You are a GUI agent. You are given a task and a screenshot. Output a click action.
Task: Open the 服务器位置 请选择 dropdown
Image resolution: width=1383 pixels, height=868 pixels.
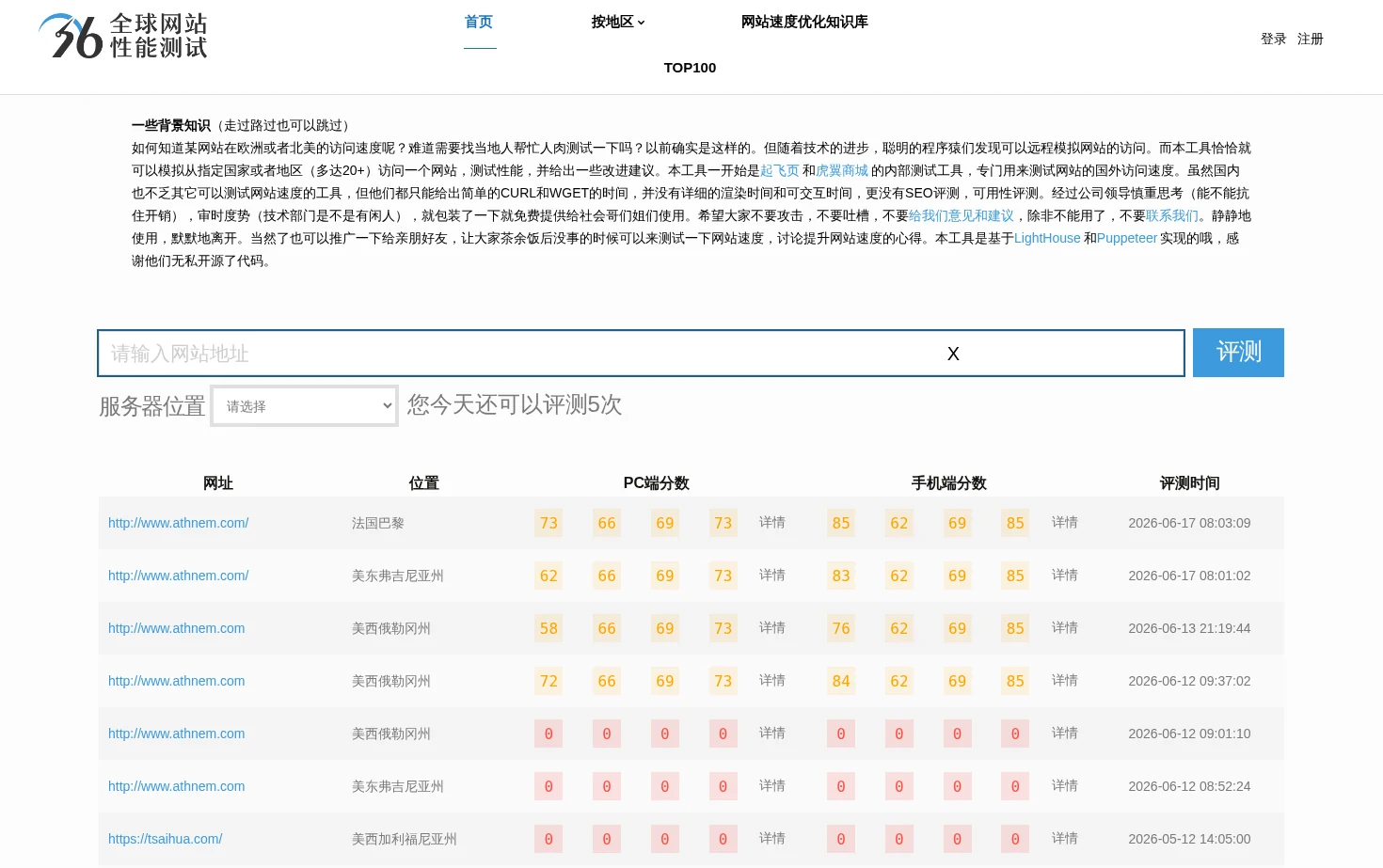305,406
